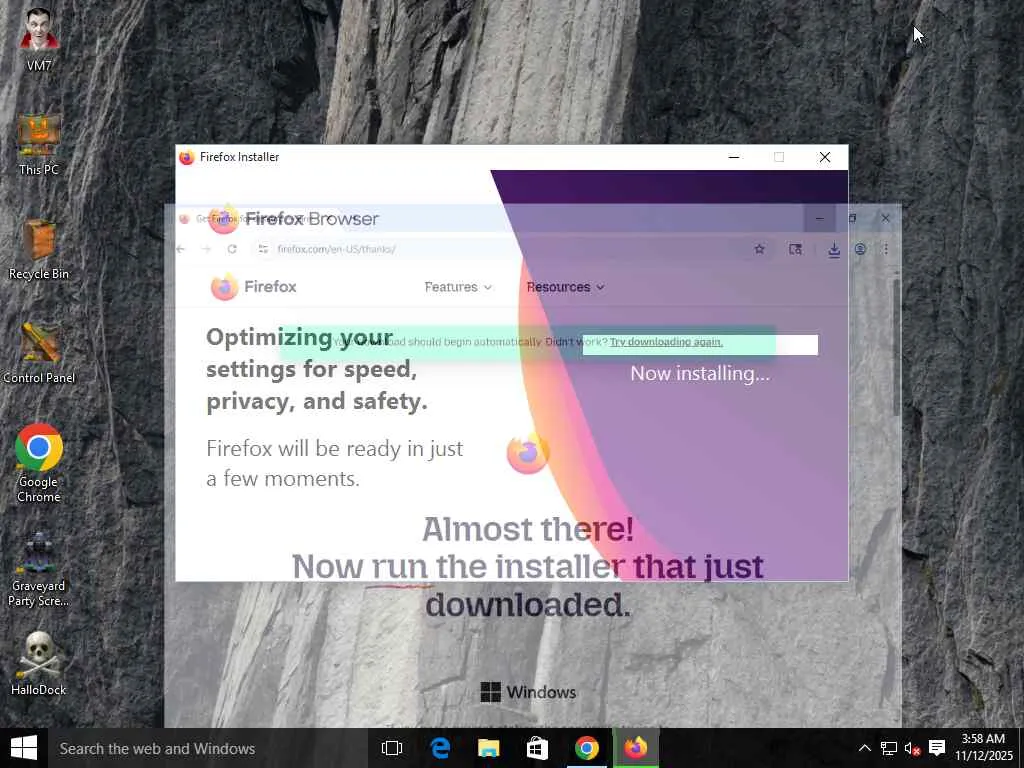Image resolution: width=1024 pixels, height=768 pixels.
Task: Launch Google Chrome from desktop
Action: pos(39,464)
